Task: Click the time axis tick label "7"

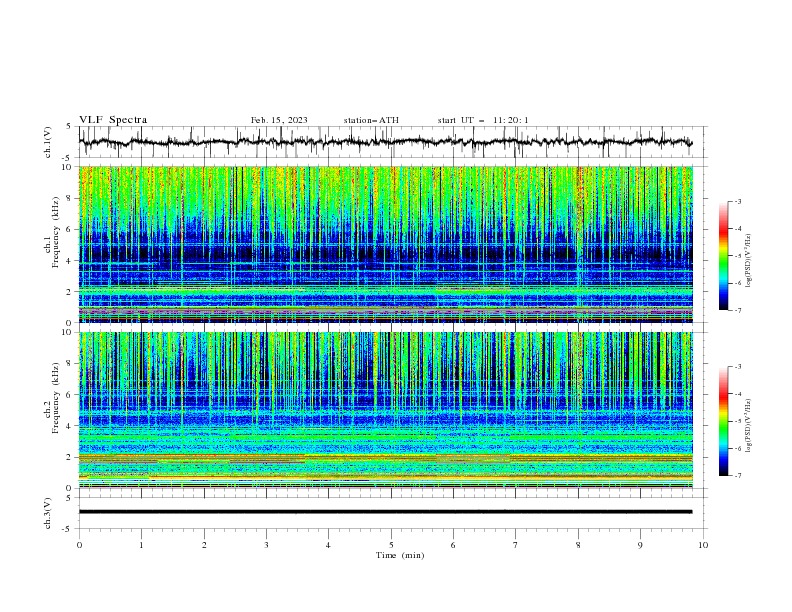Action: [x=516, y=545]
